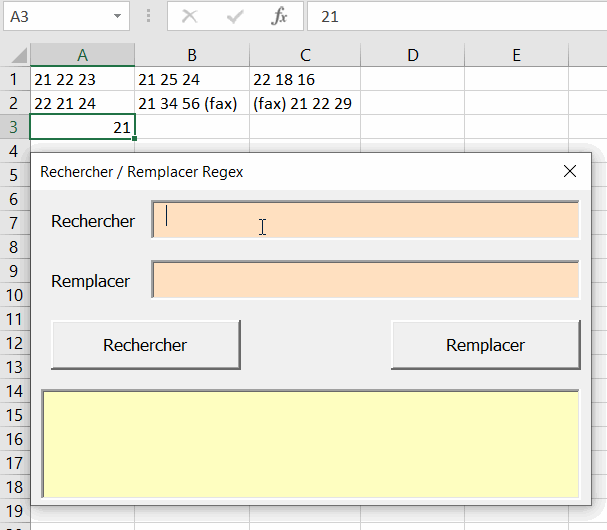Click the yellow results text area

[311, 443]
